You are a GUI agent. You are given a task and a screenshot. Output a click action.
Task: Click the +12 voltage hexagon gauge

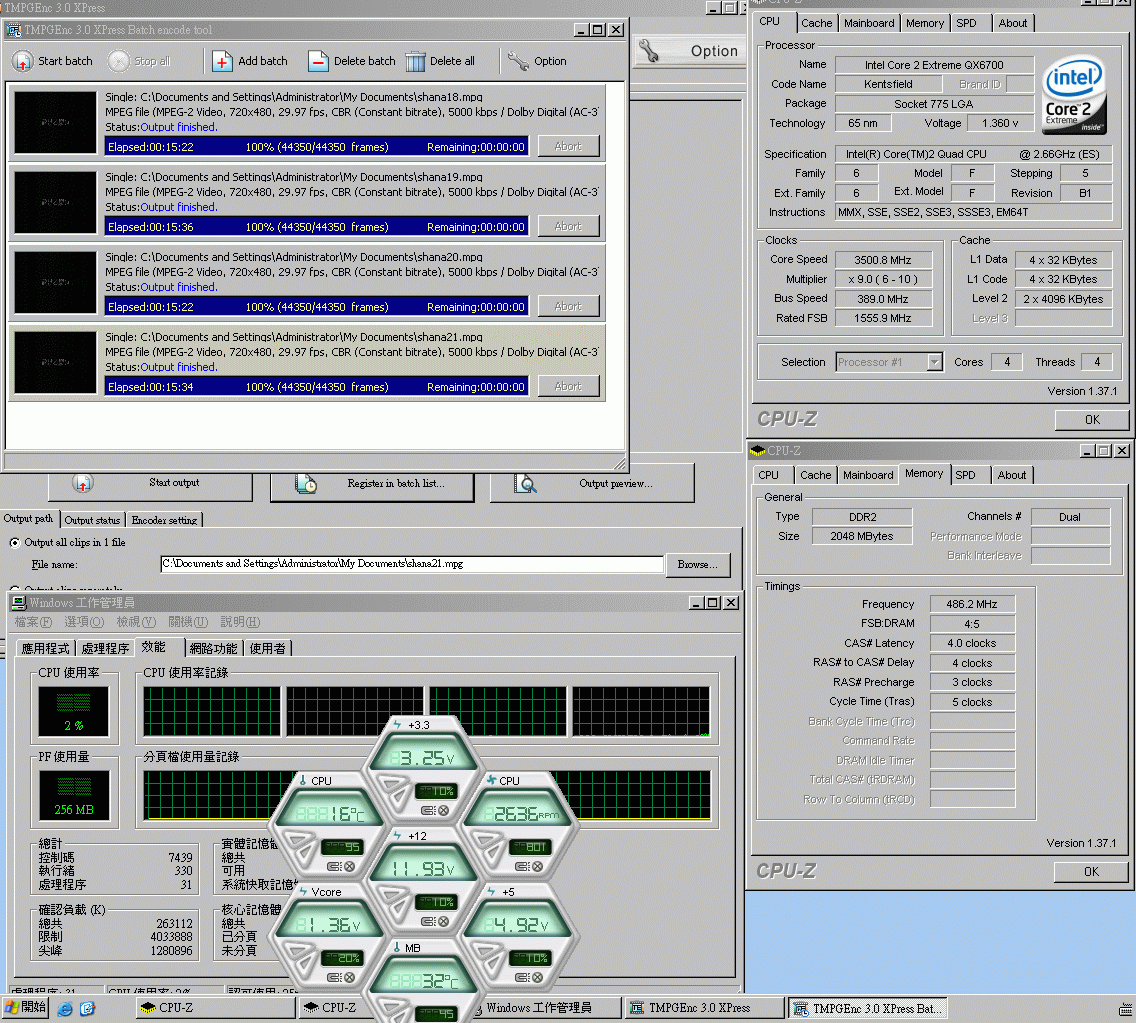[x=423, y=880]
